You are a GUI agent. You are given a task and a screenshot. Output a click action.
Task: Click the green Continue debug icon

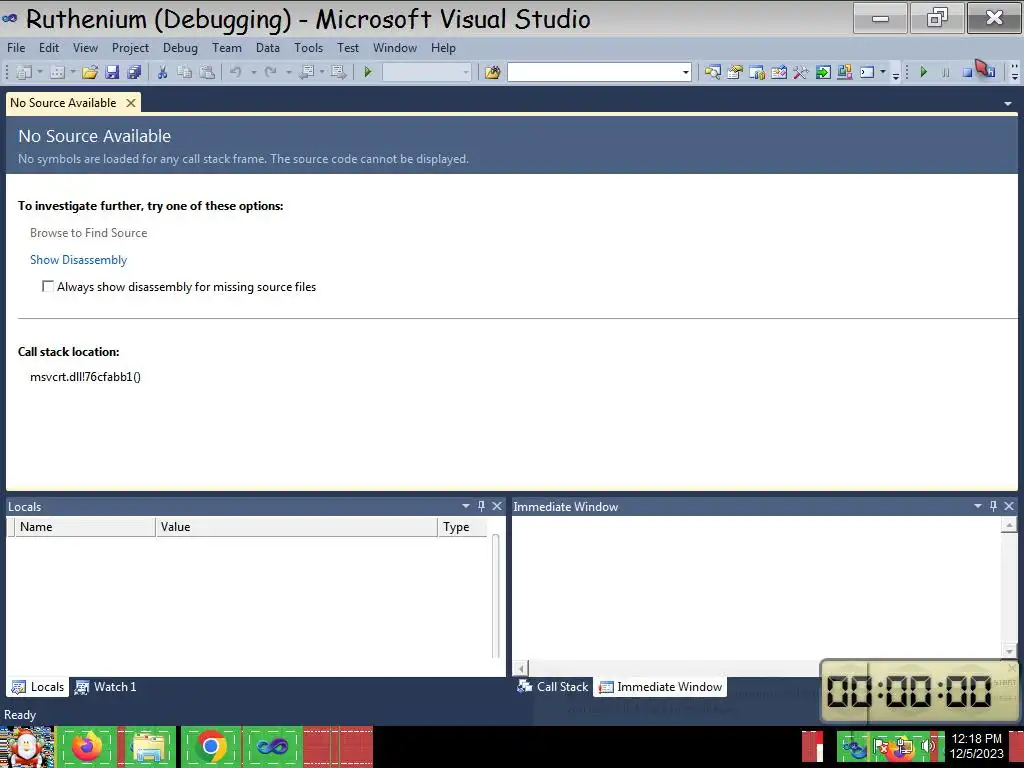pos(923,72)
